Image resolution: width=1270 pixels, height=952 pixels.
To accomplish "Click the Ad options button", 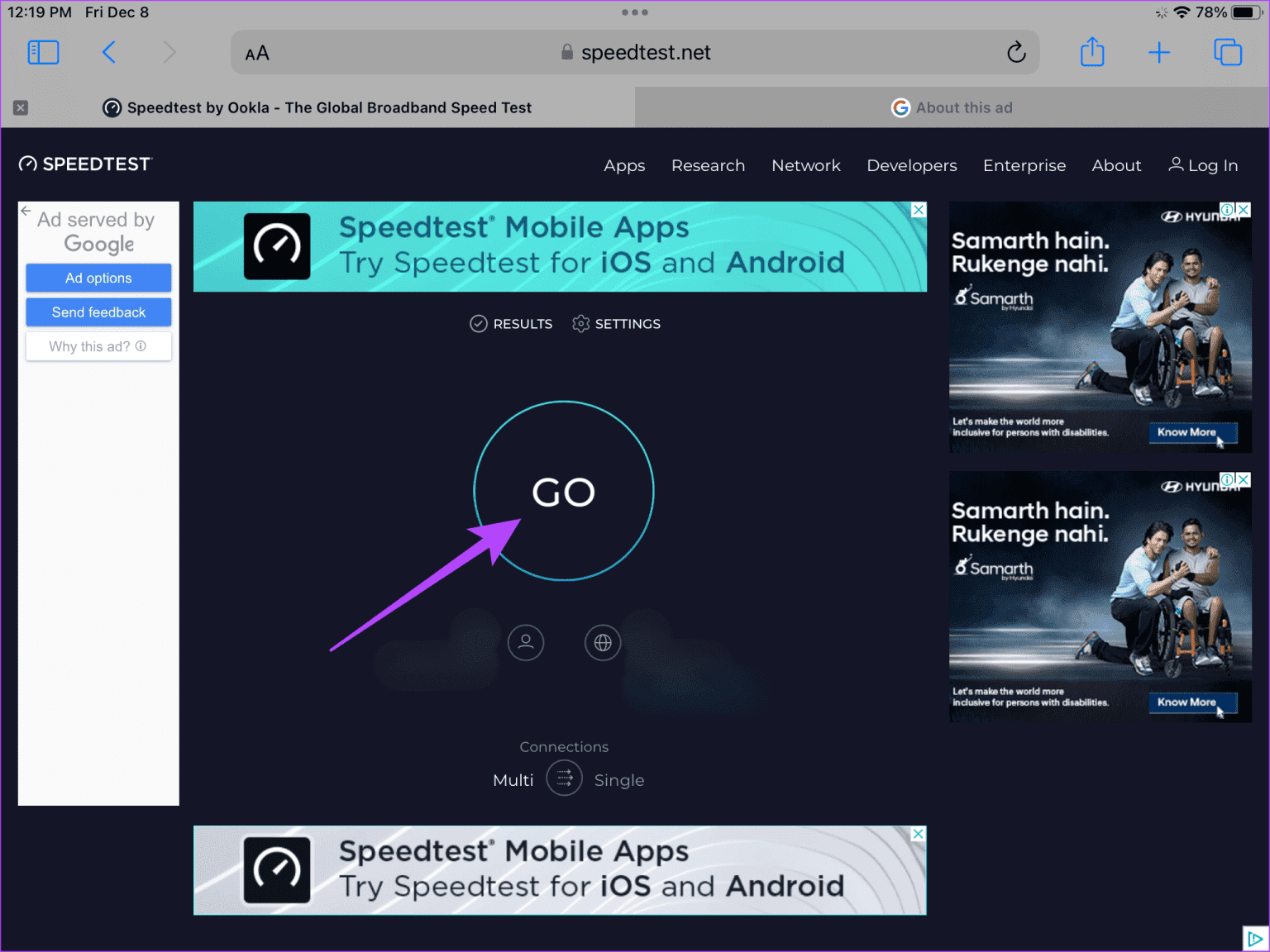I will pos(98,278).
